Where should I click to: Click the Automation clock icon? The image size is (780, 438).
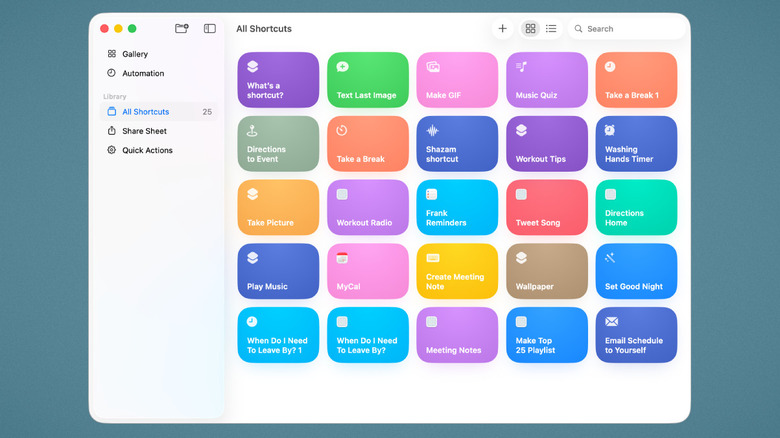point(111,73)
